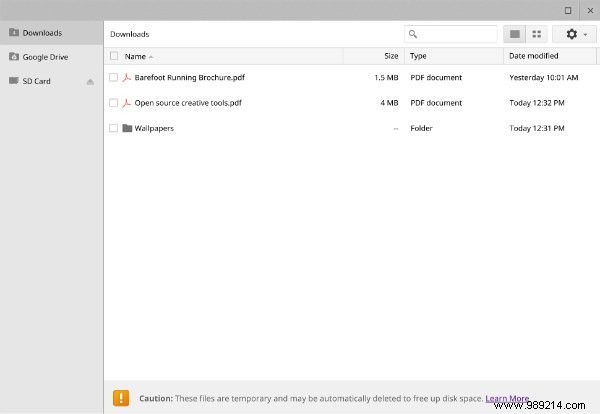Open Google Drive in the sidebar
Screen dimensions: 600x414
pyautogui.click(x=44, y=57)
